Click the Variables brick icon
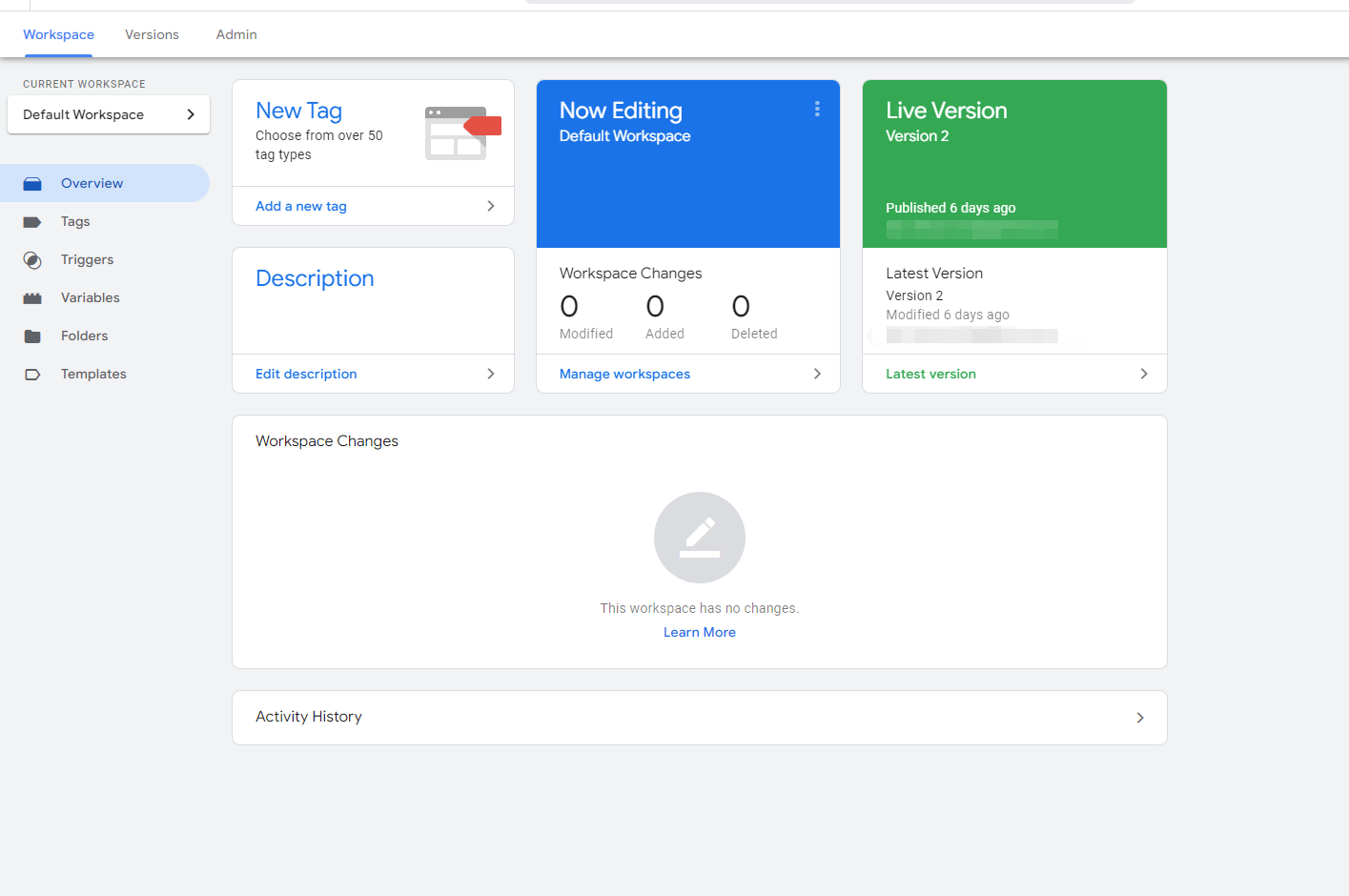The width and height of the screenshot is (1349, 896). tap(32, 298)
